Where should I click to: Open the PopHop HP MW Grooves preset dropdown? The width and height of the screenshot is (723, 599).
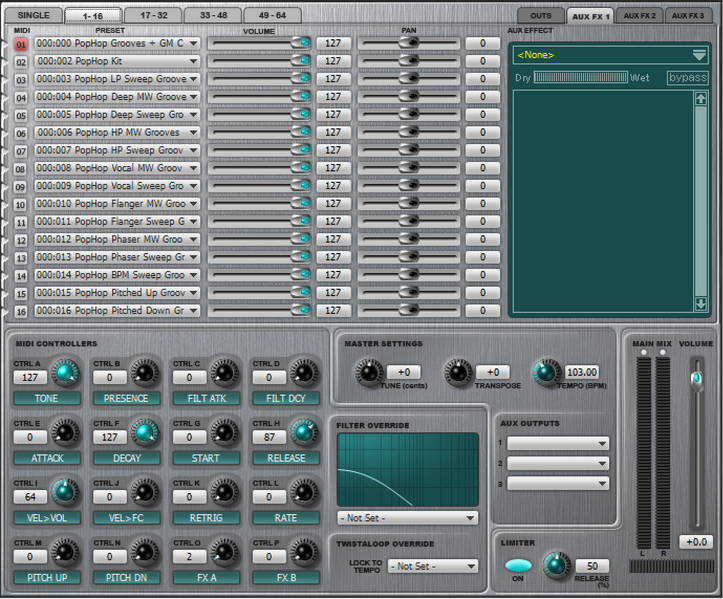(117, 132)
